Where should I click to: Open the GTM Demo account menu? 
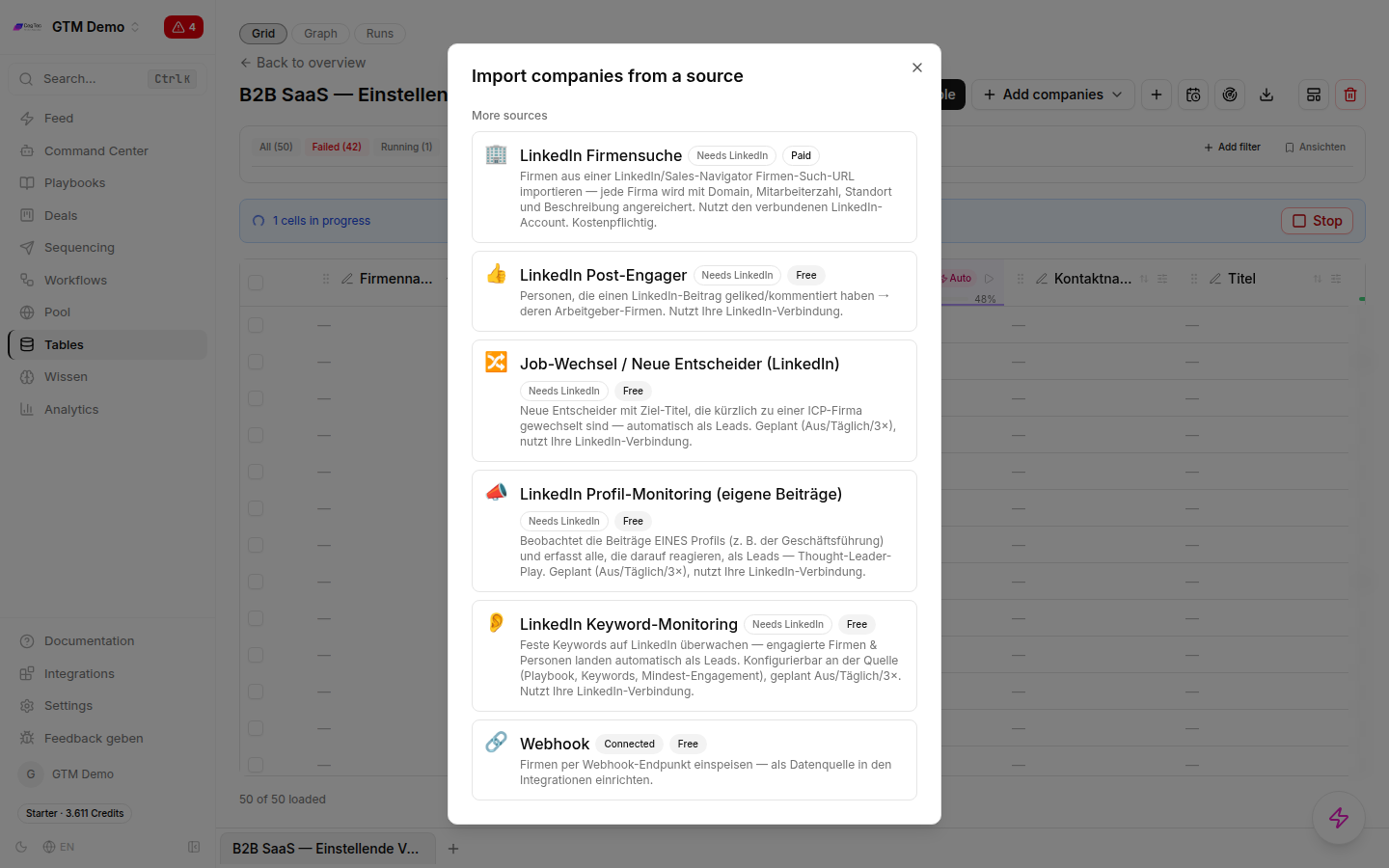pyautogui.click(x=107, y=773)
